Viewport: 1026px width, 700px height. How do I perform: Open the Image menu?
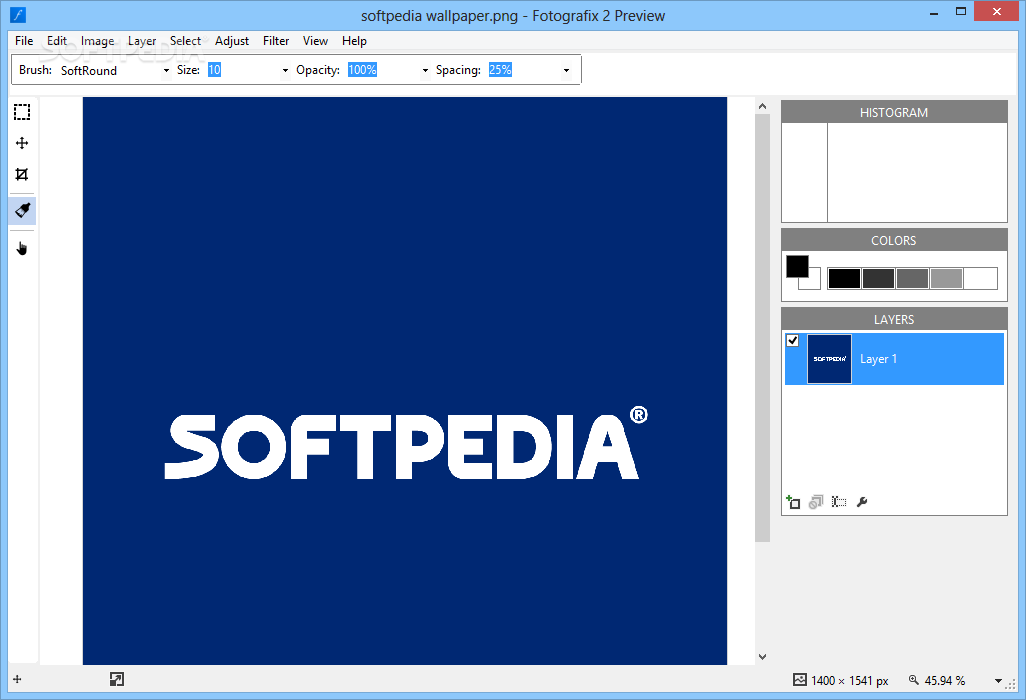[x=97, y=41]
